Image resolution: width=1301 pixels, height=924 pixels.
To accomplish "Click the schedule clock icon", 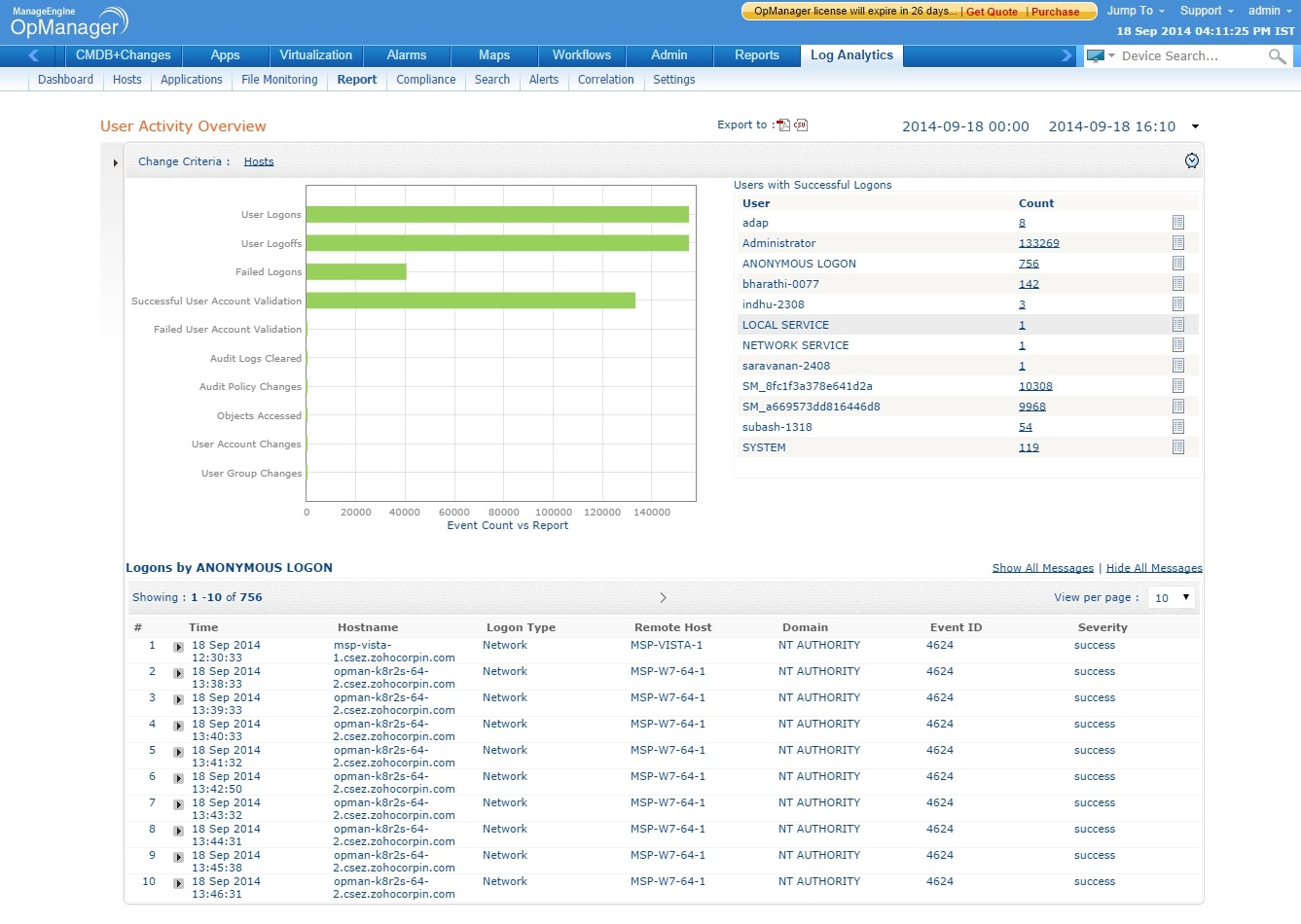I will pos(1191,161).
